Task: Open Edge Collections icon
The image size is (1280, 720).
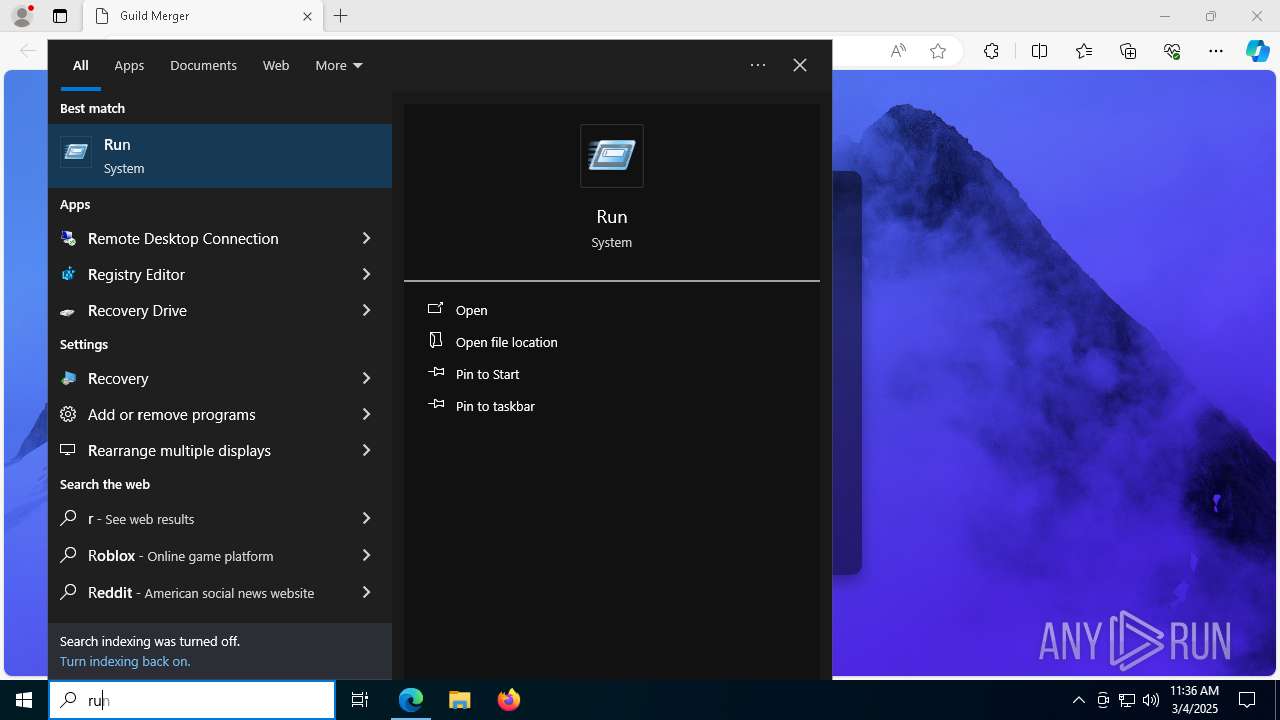Action: (1128, 51)
